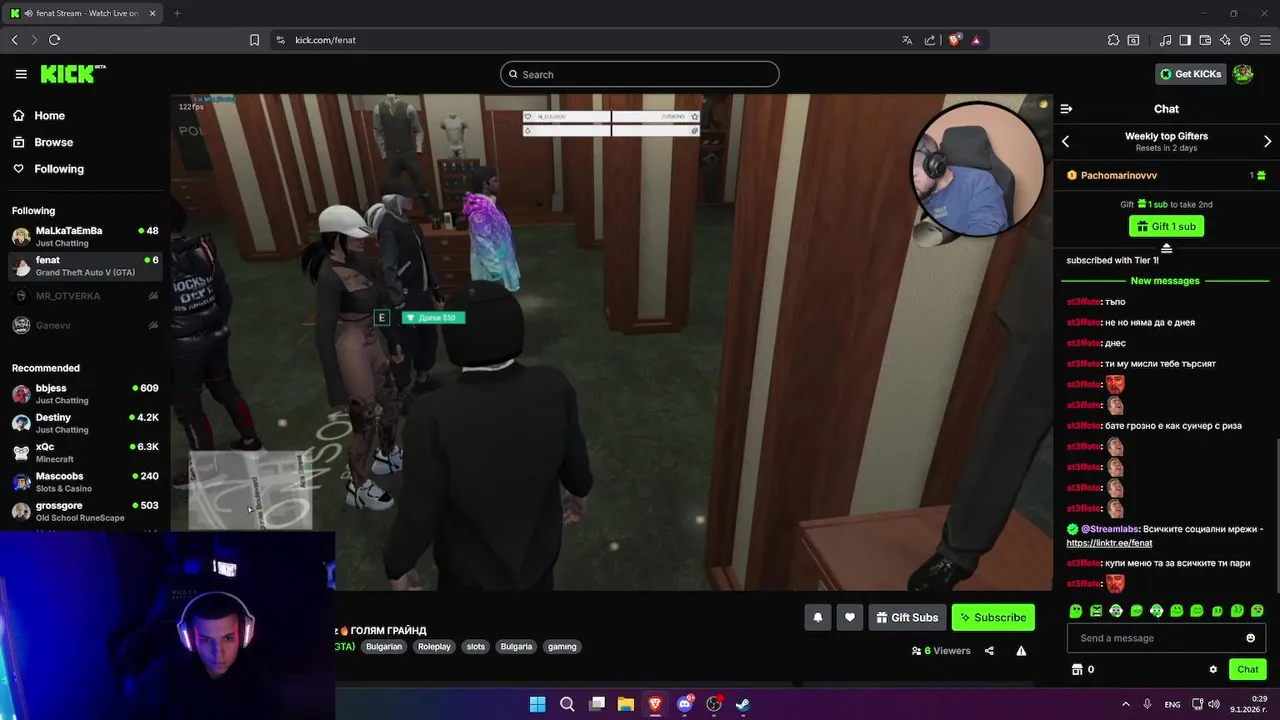This screenshot has height=720, width=1280.
Task: Open the Kick hamburger sidebar menu
Action: 21,74
